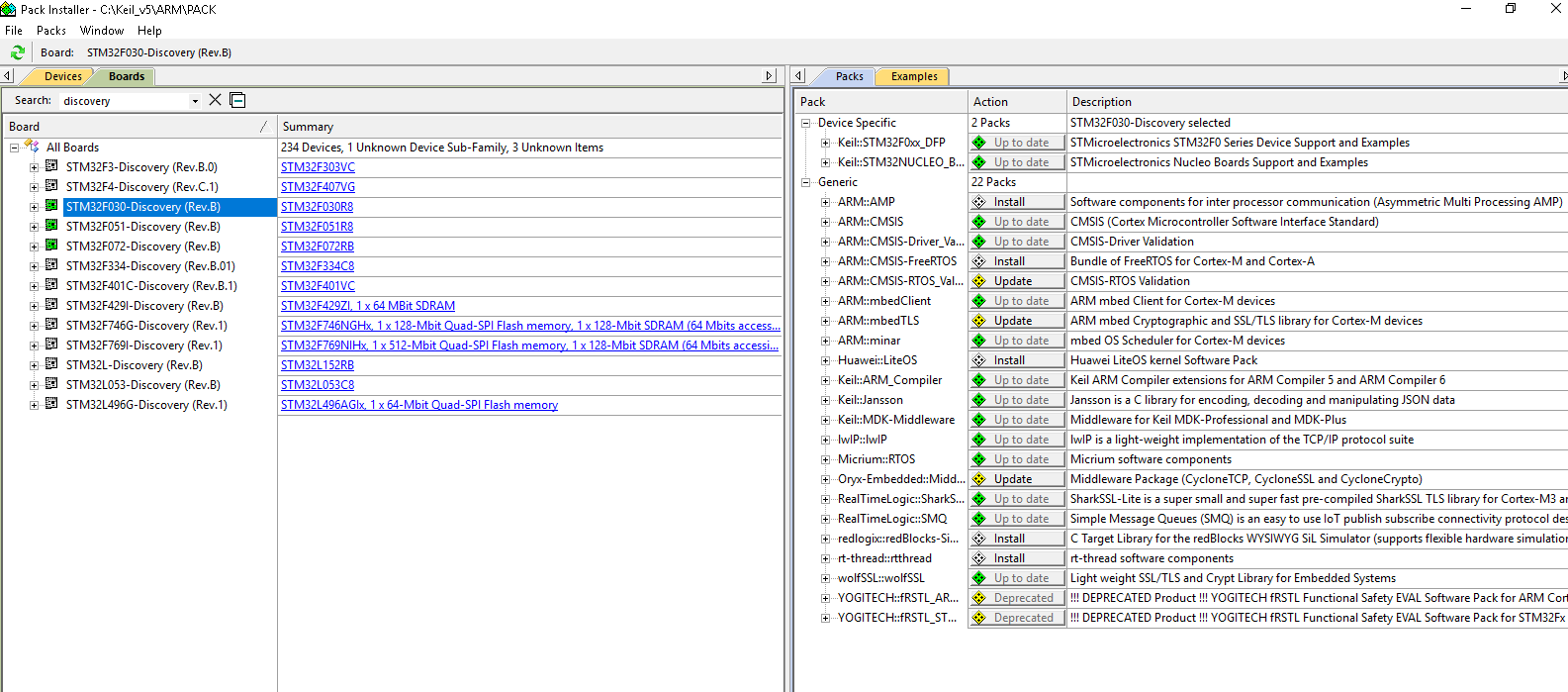Click the All Boards tree icon

[x=32, y=147]
